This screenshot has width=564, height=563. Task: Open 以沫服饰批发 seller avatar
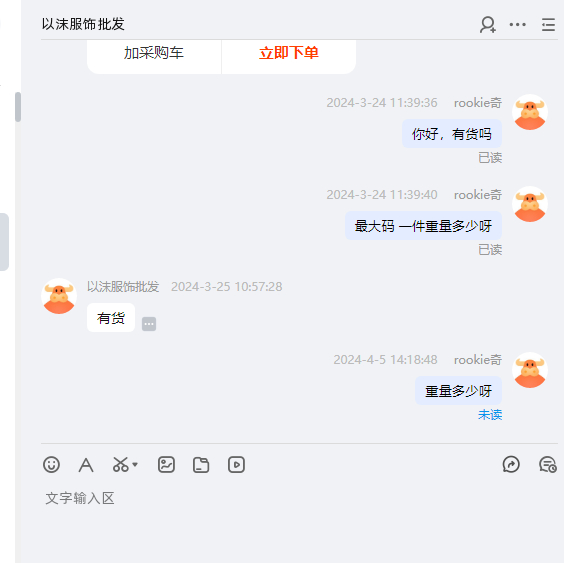59,296
